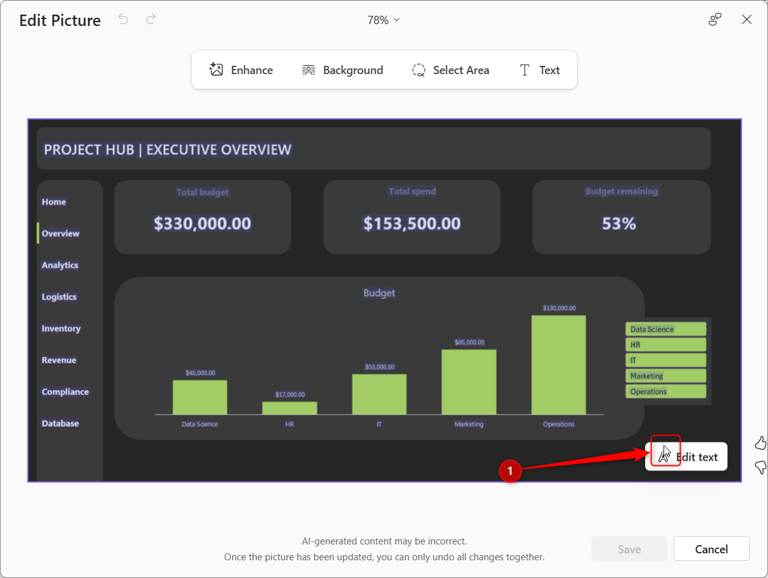
Task: Click the $330,000.00 total budget text
Action: point(202,224)
